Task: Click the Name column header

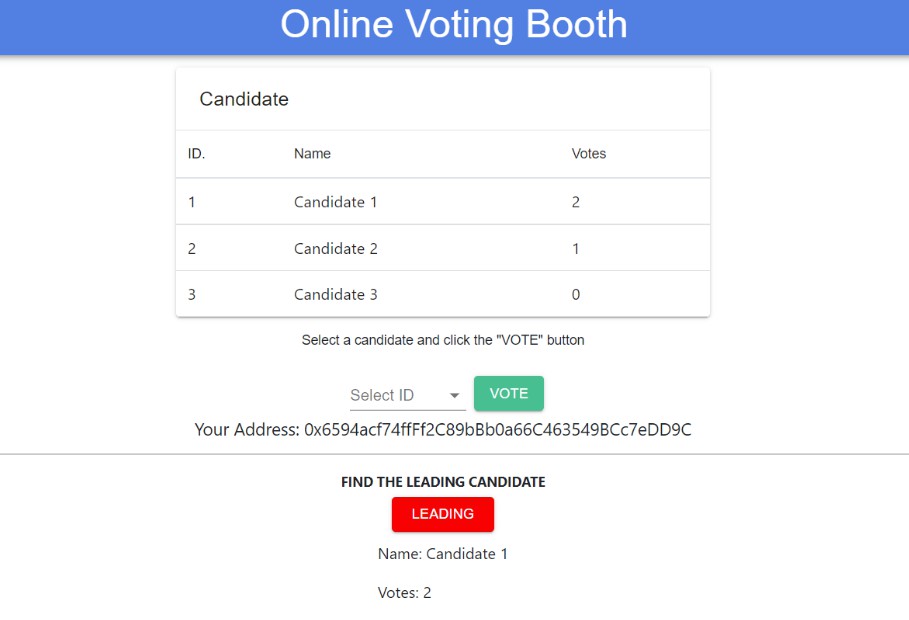Action: click(312, 154)
